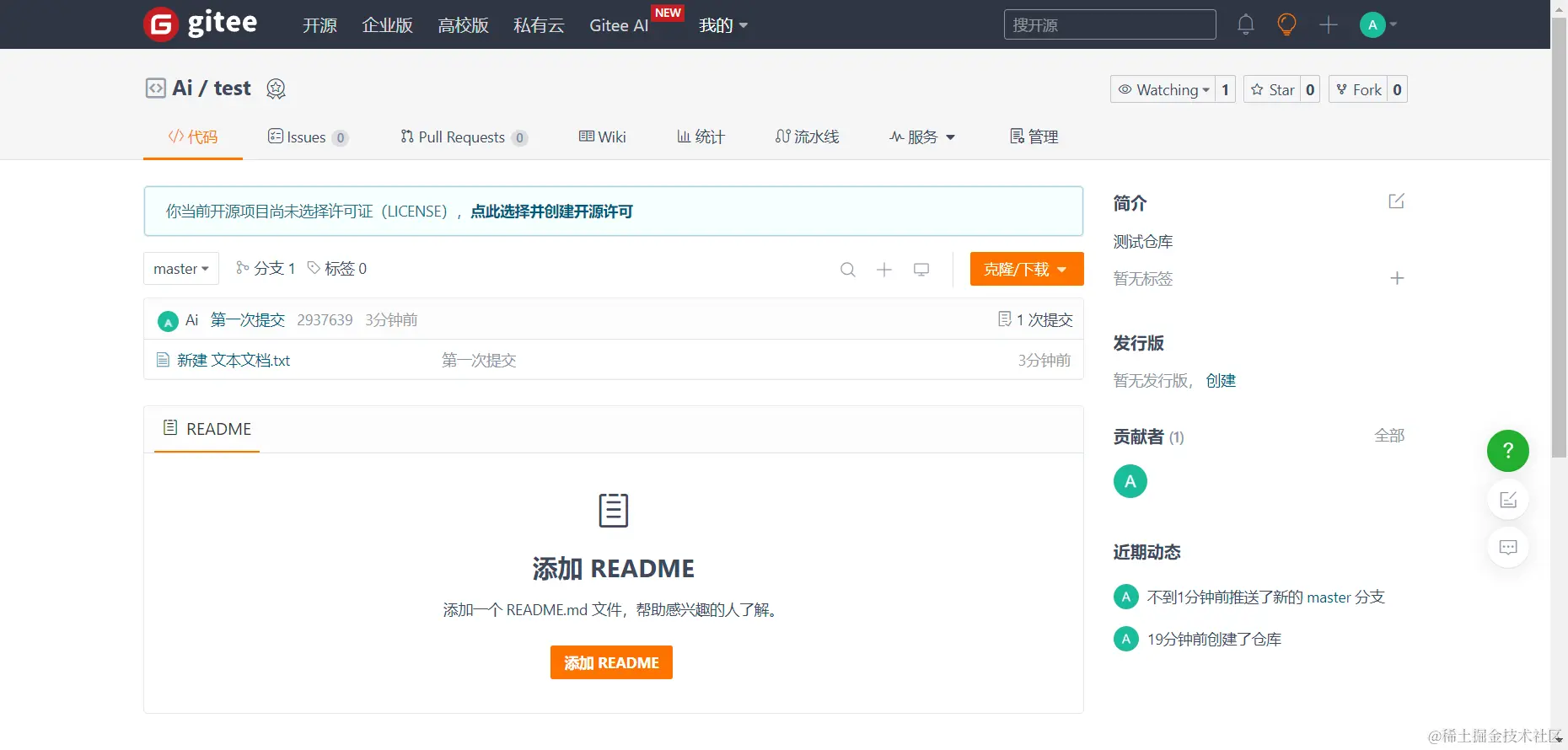Open the user avatar menu
The width and height of the screenshot is (1568, 750).
click(1378, 24)
